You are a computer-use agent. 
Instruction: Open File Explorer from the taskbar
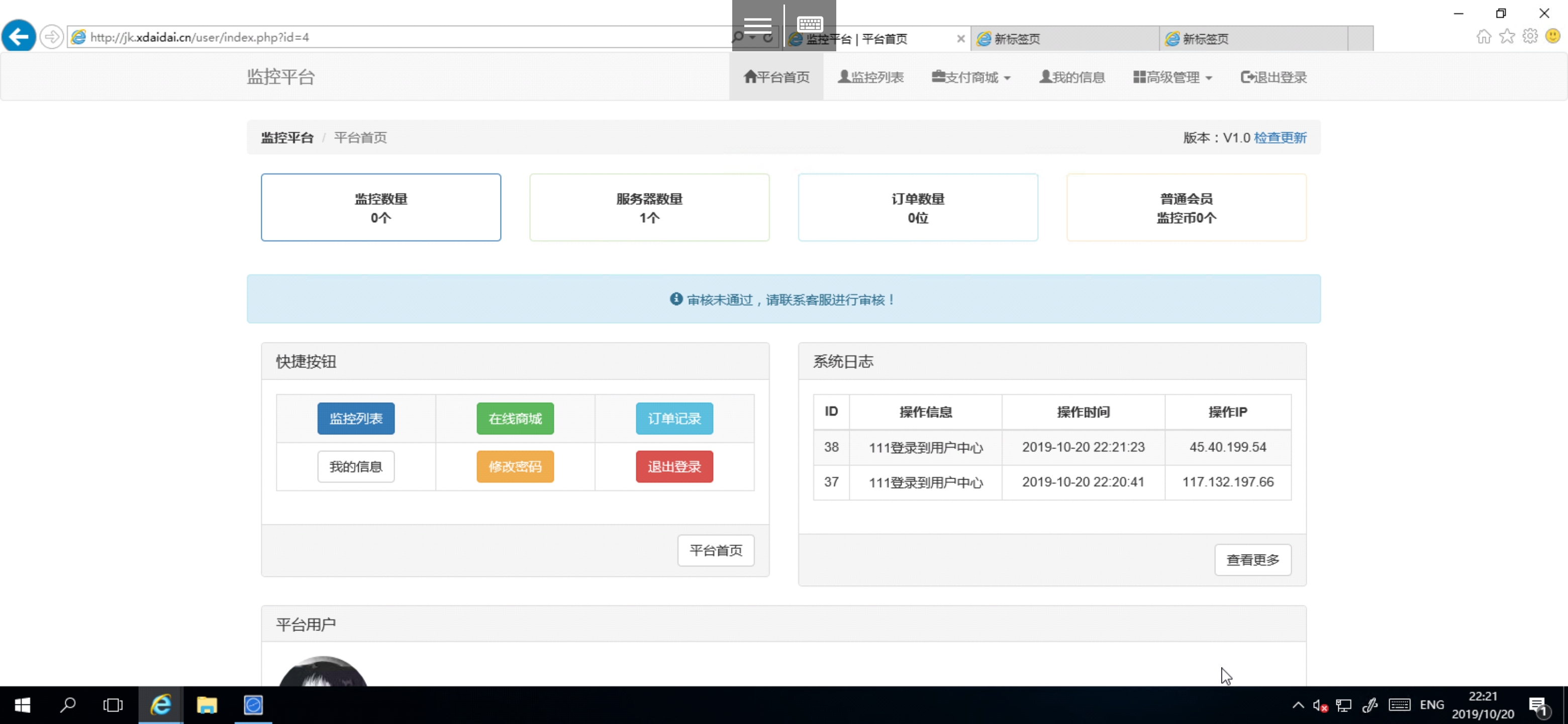207,705
